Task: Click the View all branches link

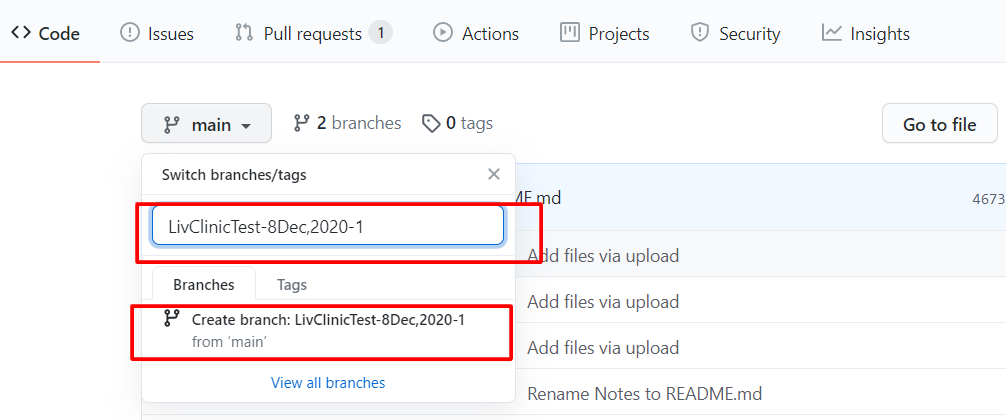Action: [x=328, y=382]
